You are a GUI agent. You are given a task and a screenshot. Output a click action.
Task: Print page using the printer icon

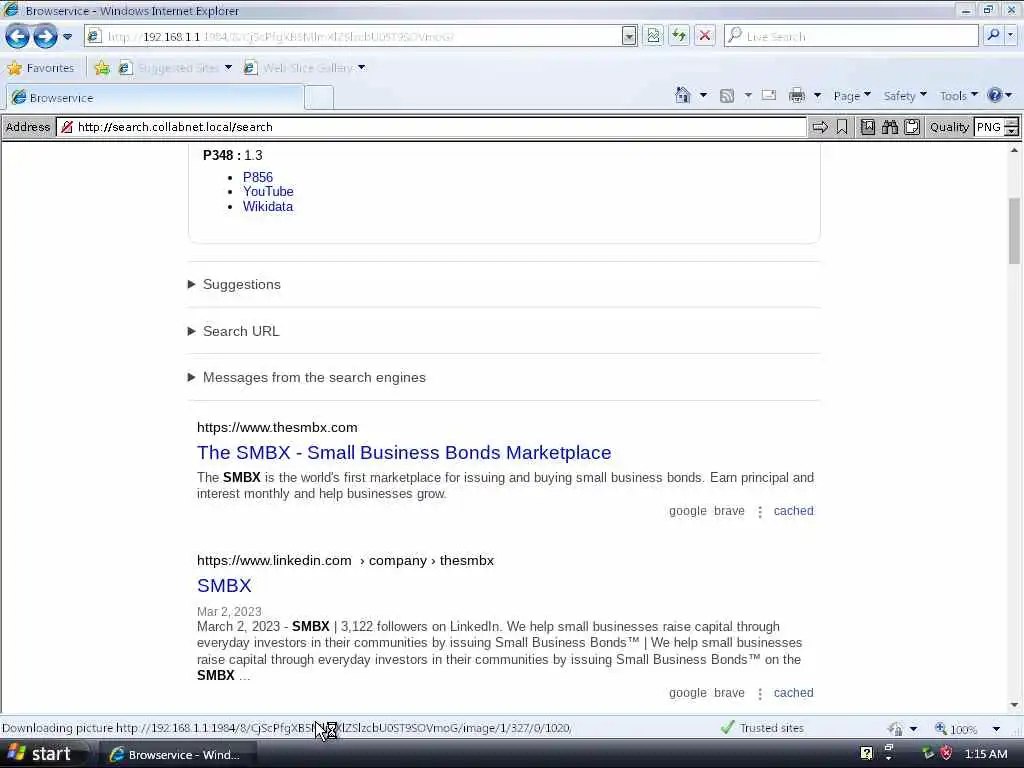(797, 96)
